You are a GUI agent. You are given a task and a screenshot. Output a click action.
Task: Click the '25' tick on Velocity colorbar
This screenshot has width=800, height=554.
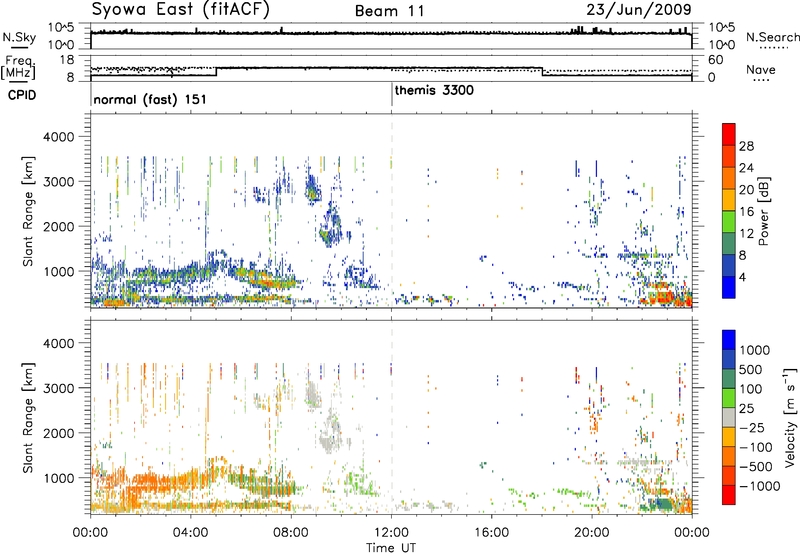[x=746, y=408]
